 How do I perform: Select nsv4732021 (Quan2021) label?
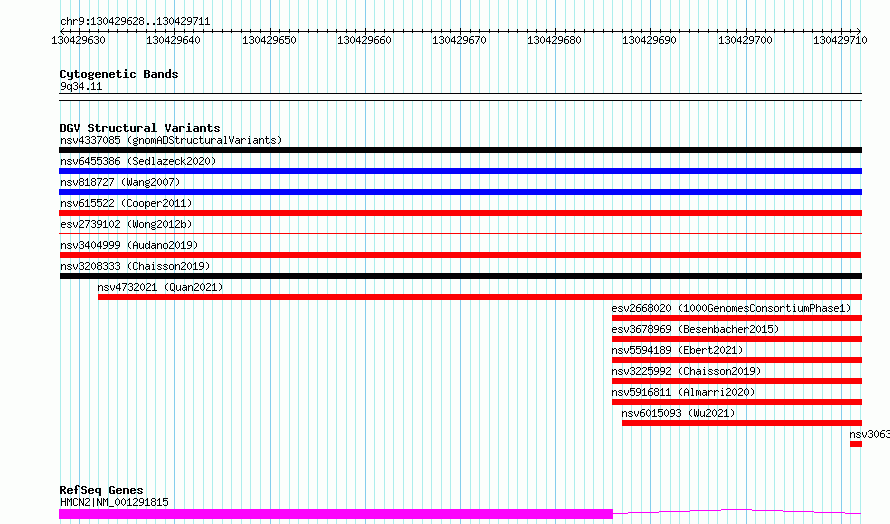pyautogui.click(x=160, y=287)
